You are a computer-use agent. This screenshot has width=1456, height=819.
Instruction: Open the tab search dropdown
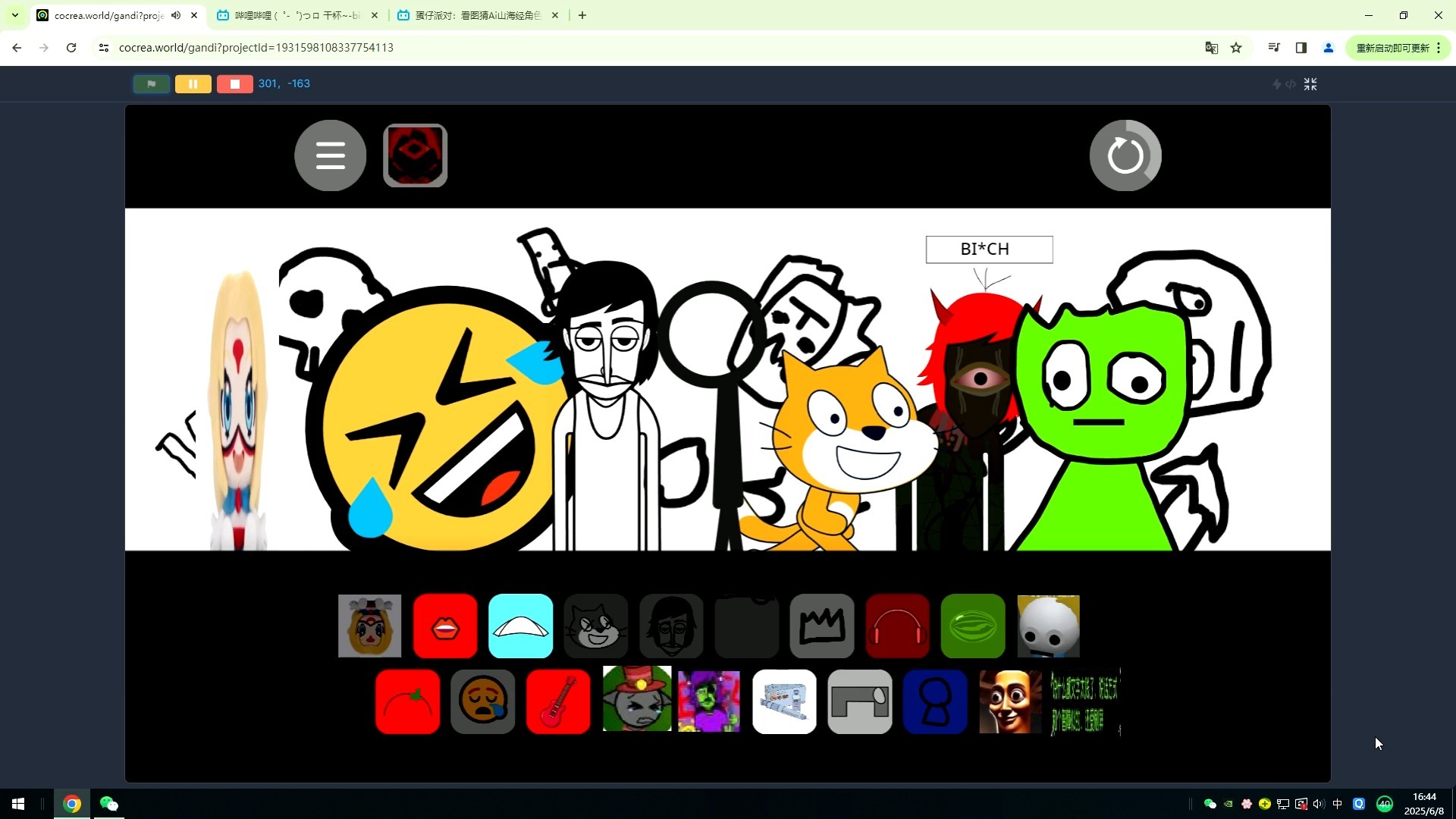click(x=14, y=15)
